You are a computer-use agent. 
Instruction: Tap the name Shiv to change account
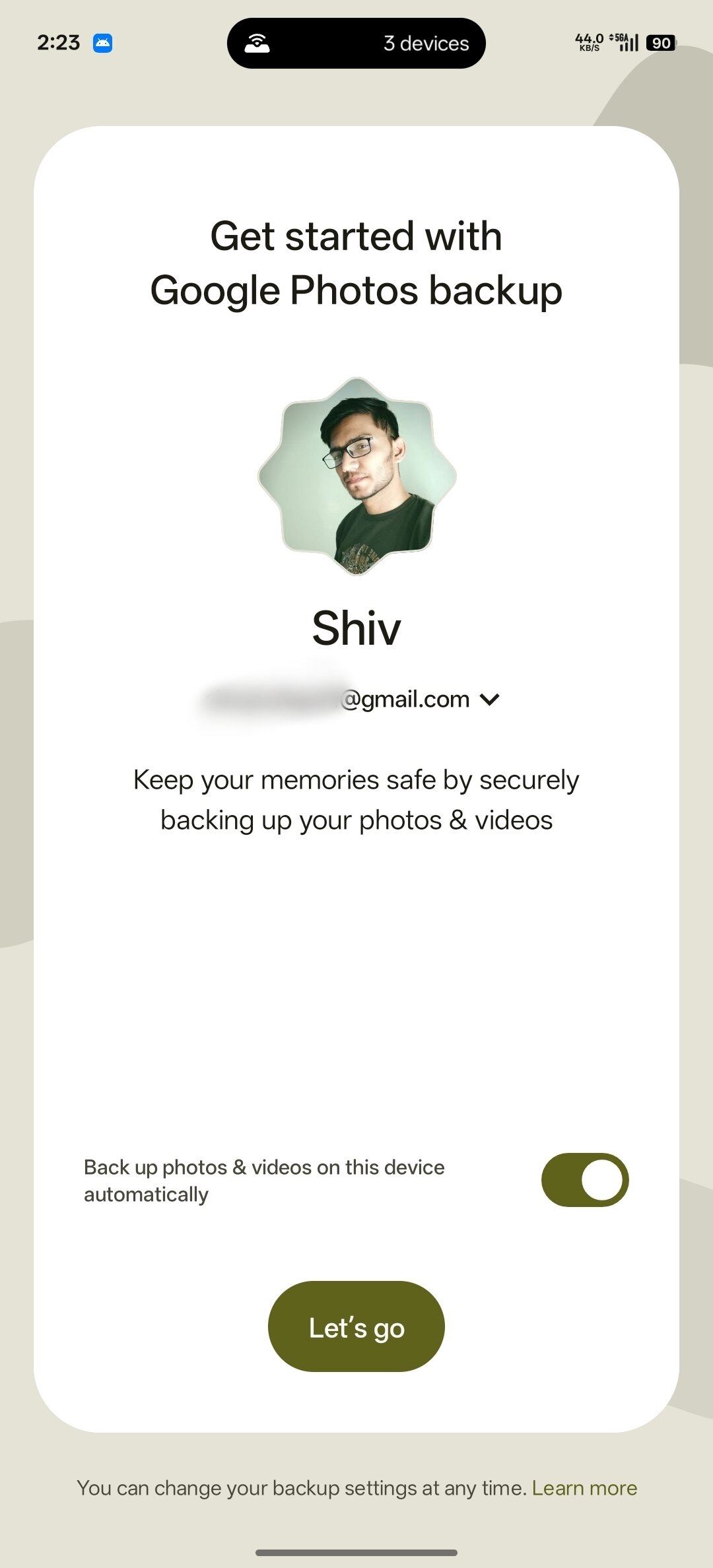point(356,628)
